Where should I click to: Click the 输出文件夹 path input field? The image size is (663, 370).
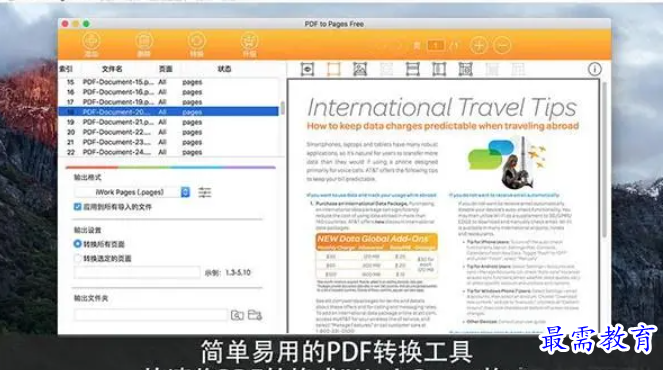(151, 315)
